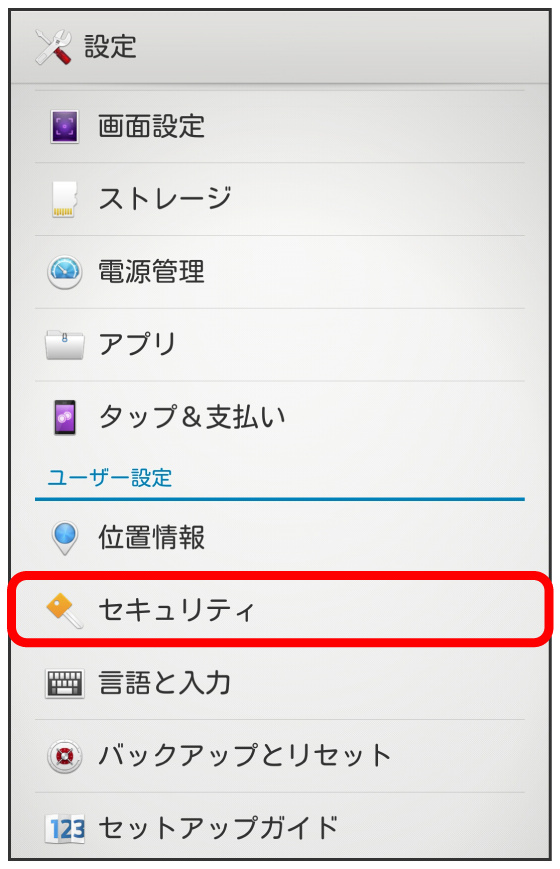Open the 画面設定 menu item
This screenshot has width=560, height=869.
coord(279,126)
